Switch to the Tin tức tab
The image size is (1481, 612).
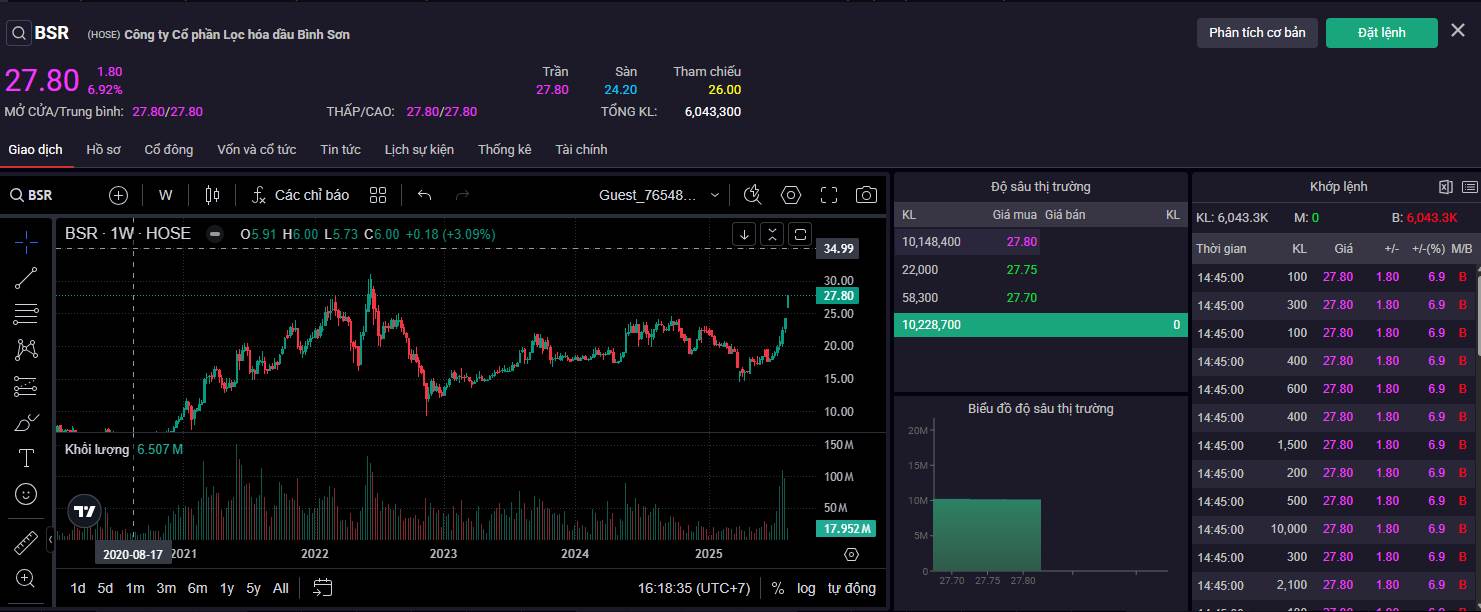pyautogui.click(x=340, y=149)
